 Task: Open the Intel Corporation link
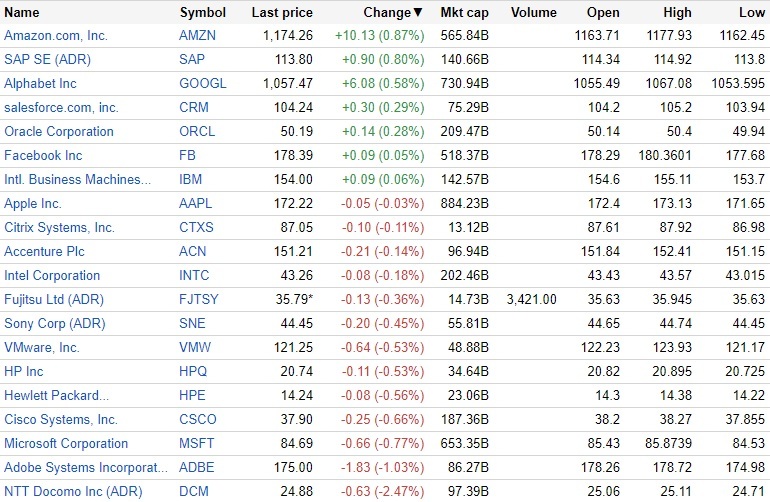click(x=52, y=276)
